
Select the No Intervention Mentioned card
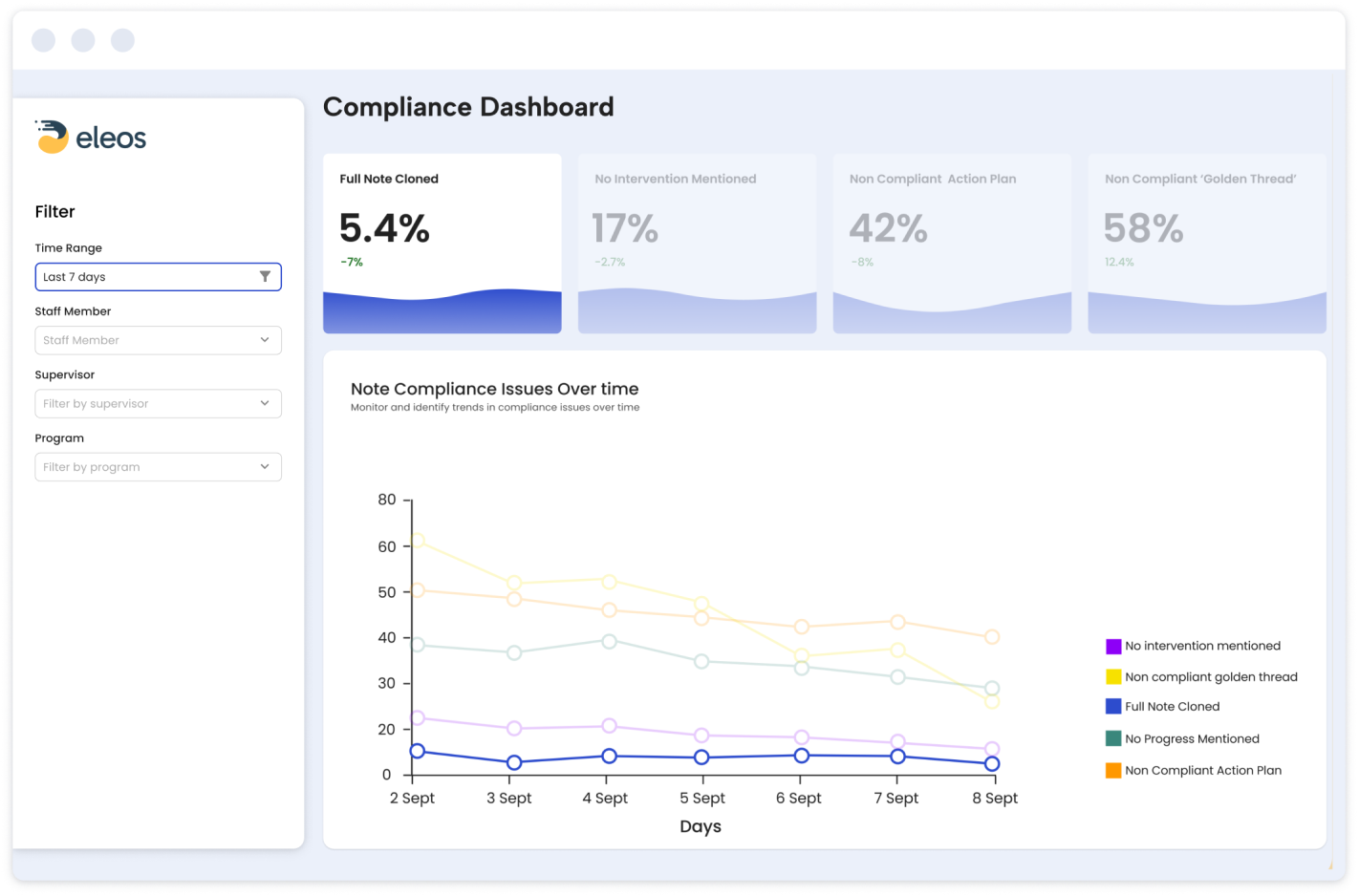[x=698, y=244]
